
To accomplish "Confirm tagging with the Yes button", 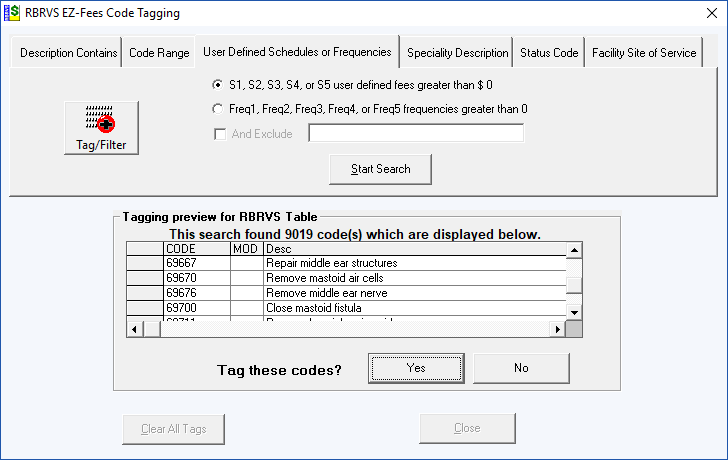I will 416,368.
